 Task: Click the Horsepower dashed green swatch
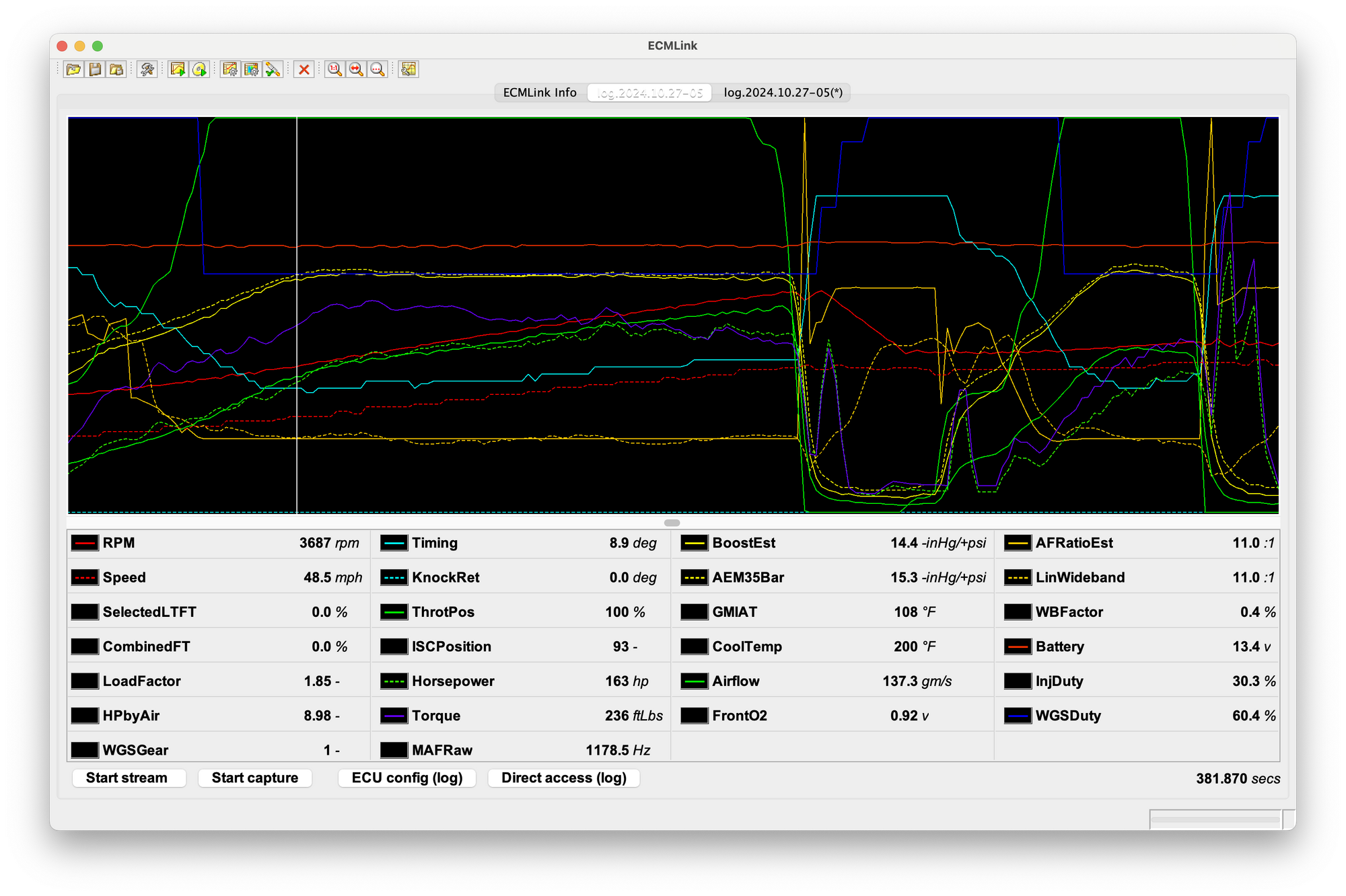[x=394, y=681]
